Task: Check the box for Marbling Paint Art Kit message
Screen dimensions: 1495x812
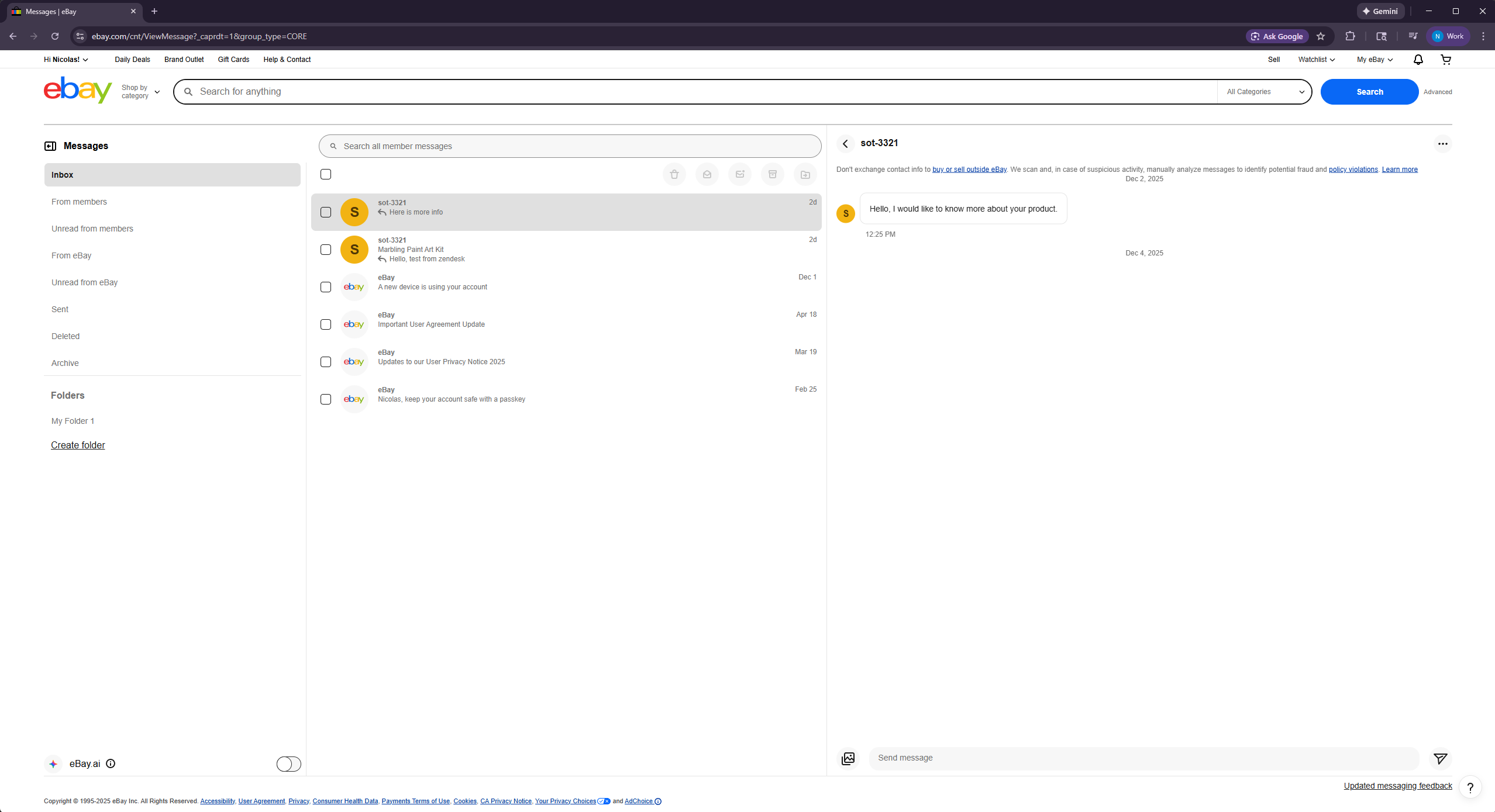Action: coord(326,250)
